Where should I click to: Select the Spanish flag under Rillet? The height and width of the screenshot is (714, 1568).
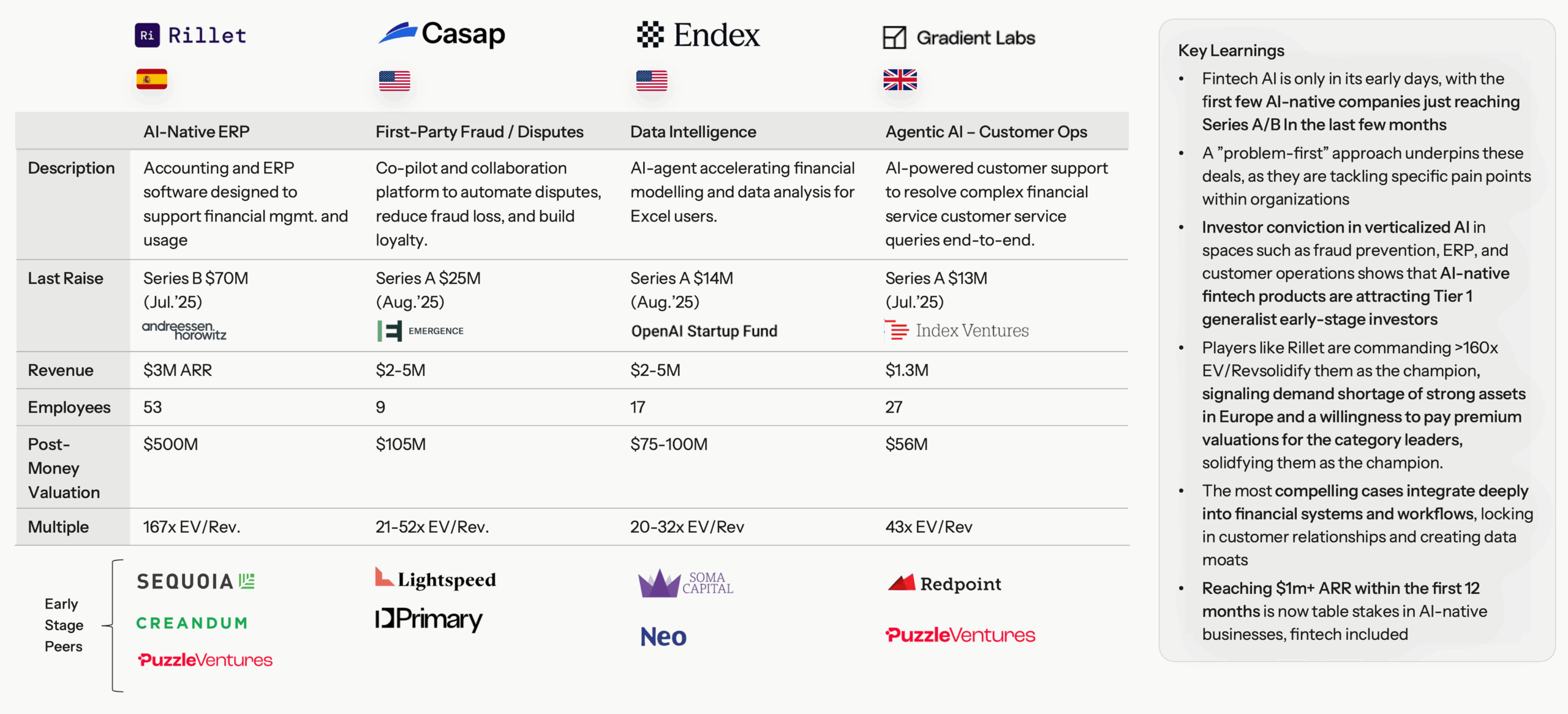(x=152, y=80)
